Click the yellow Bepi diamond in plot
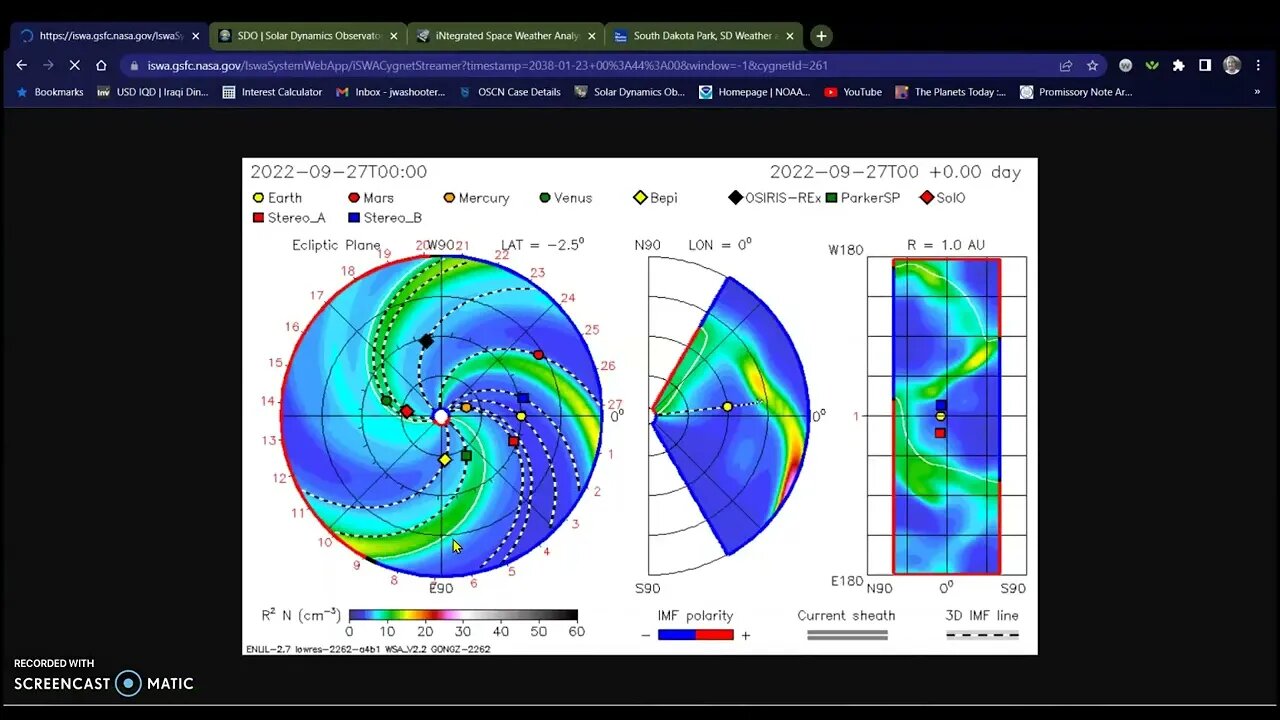This screenshot has height=720, width=1280. pos(445,460)
